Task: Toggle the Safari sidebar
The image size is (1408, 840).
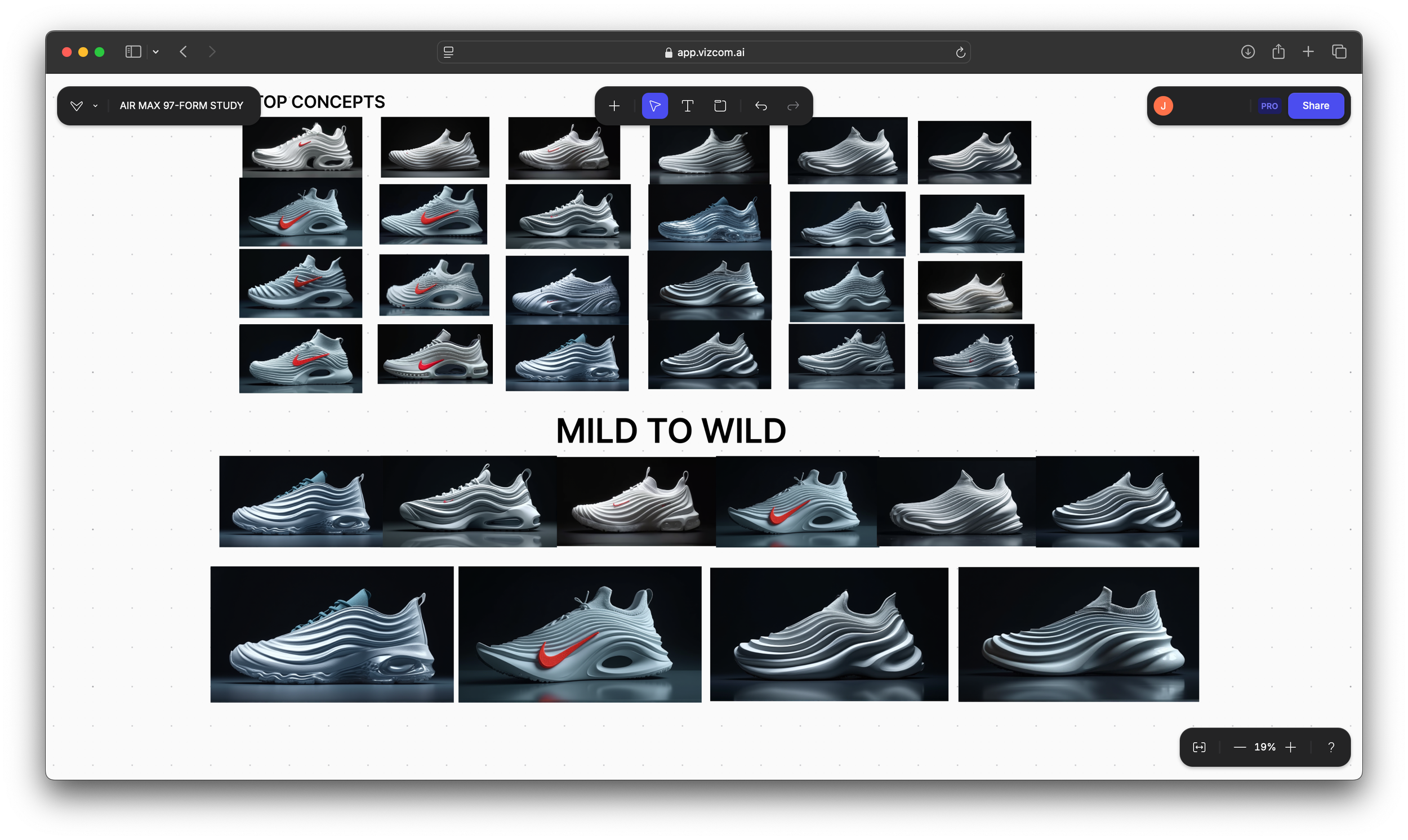Action: click(x=133, y=52)
